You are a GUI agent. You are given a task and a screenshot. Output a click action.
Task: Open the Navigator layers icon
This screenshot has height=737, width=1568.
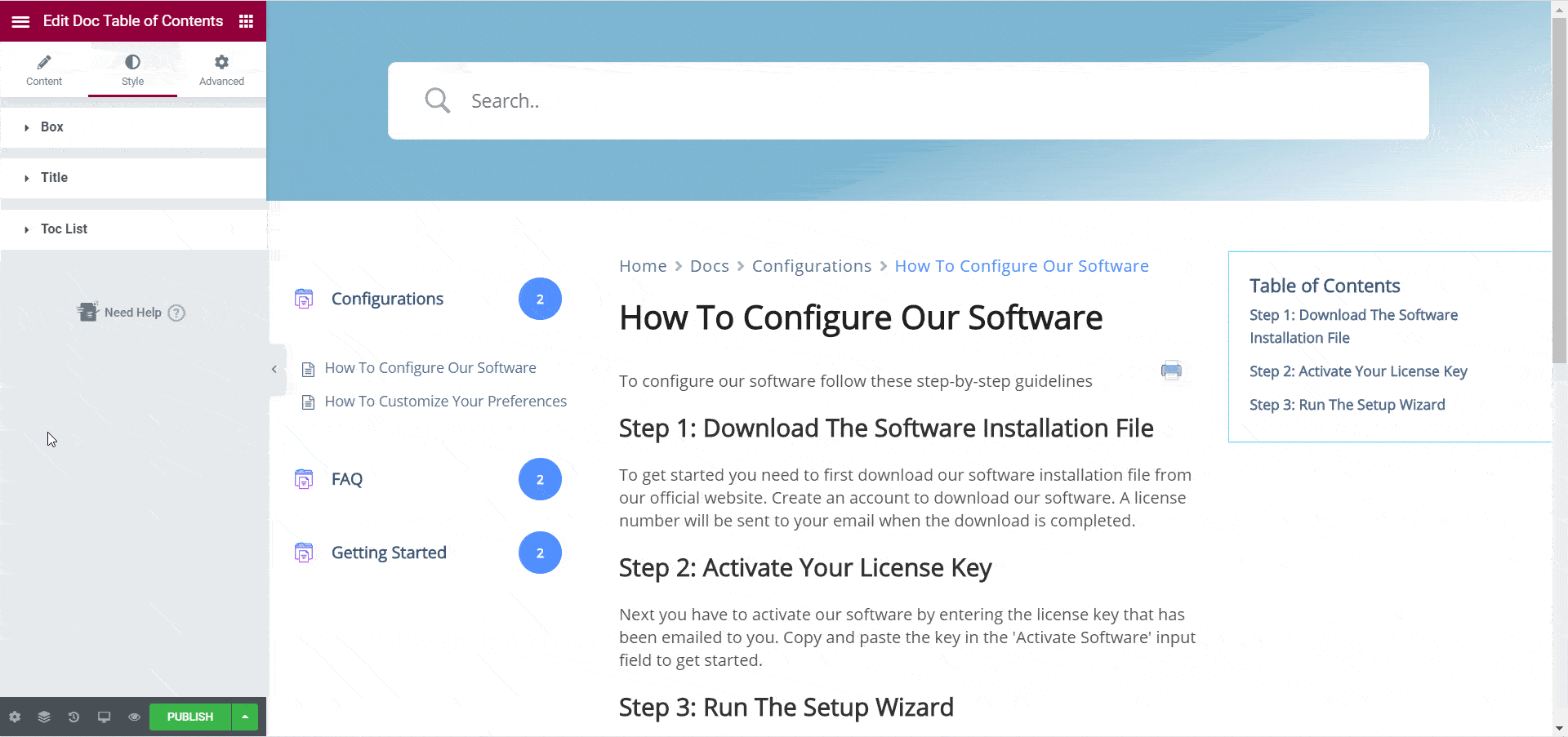tap(43, 716)
